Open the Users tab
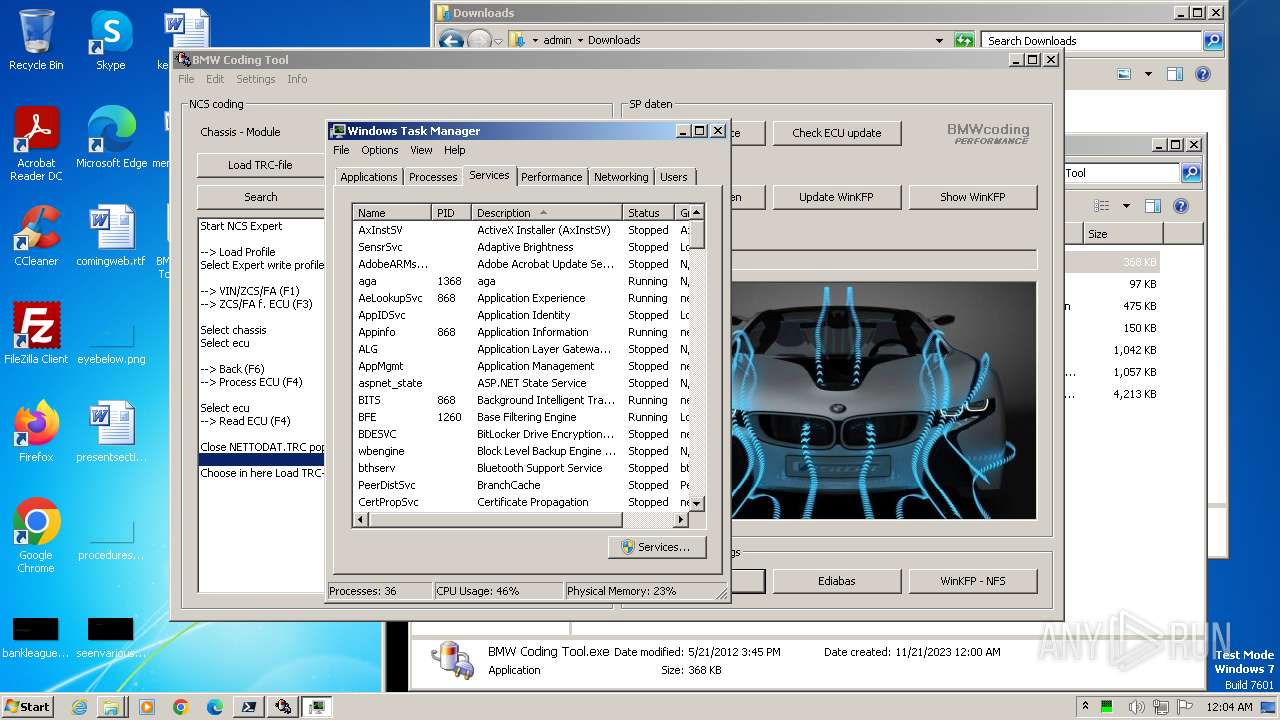The width and height of the screenshot is (1280, 720). point(674,177)
